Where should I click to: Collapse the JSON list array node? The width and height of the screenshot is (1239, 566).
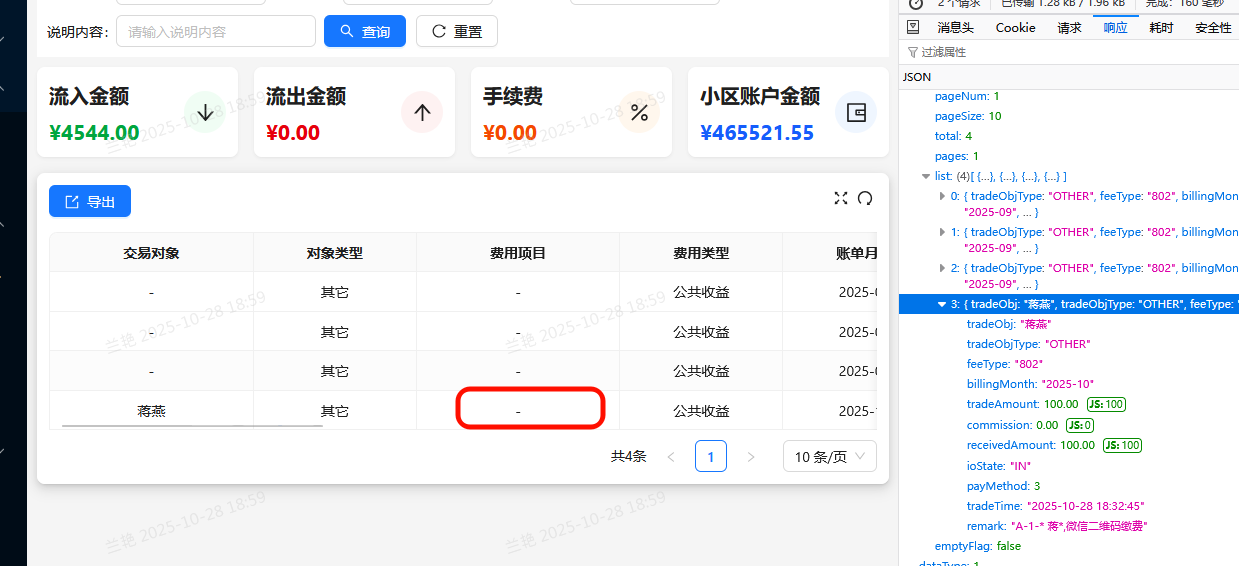[926, 176]
